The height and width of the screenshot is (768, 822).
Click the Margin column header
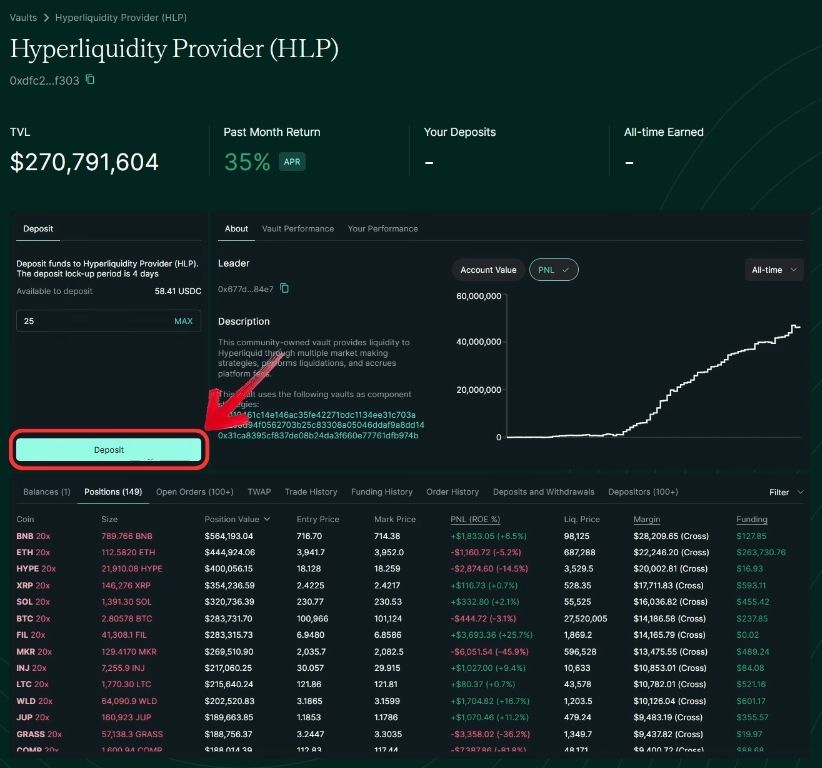coord(646,519)
